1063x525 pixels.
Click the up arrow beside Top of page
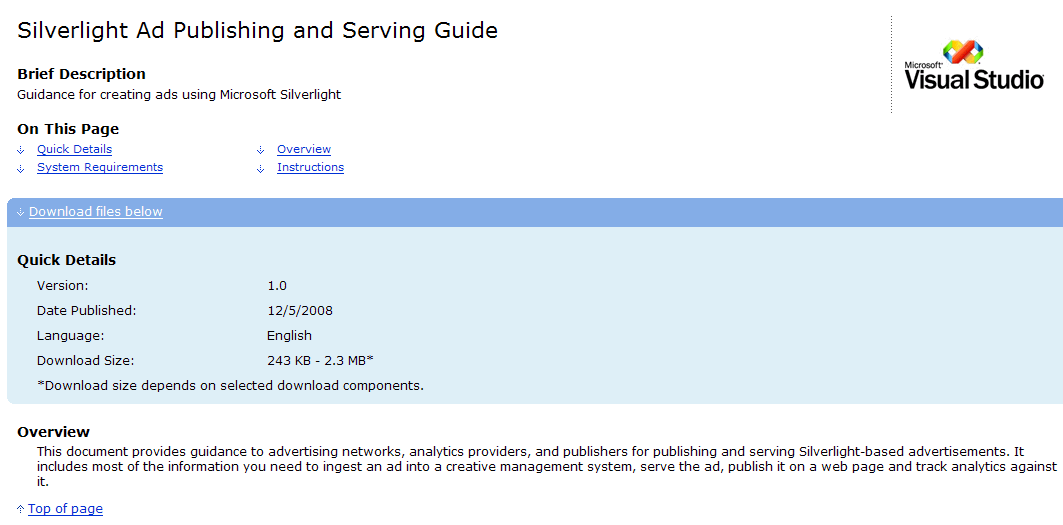(21, 509)
